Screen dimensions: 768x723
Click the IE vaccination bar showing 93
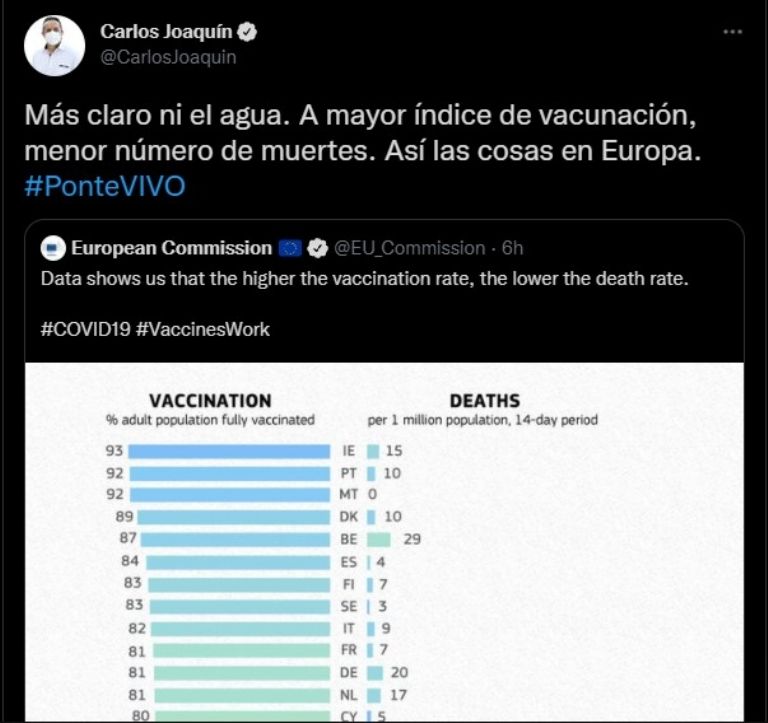(x=229, y=451)
